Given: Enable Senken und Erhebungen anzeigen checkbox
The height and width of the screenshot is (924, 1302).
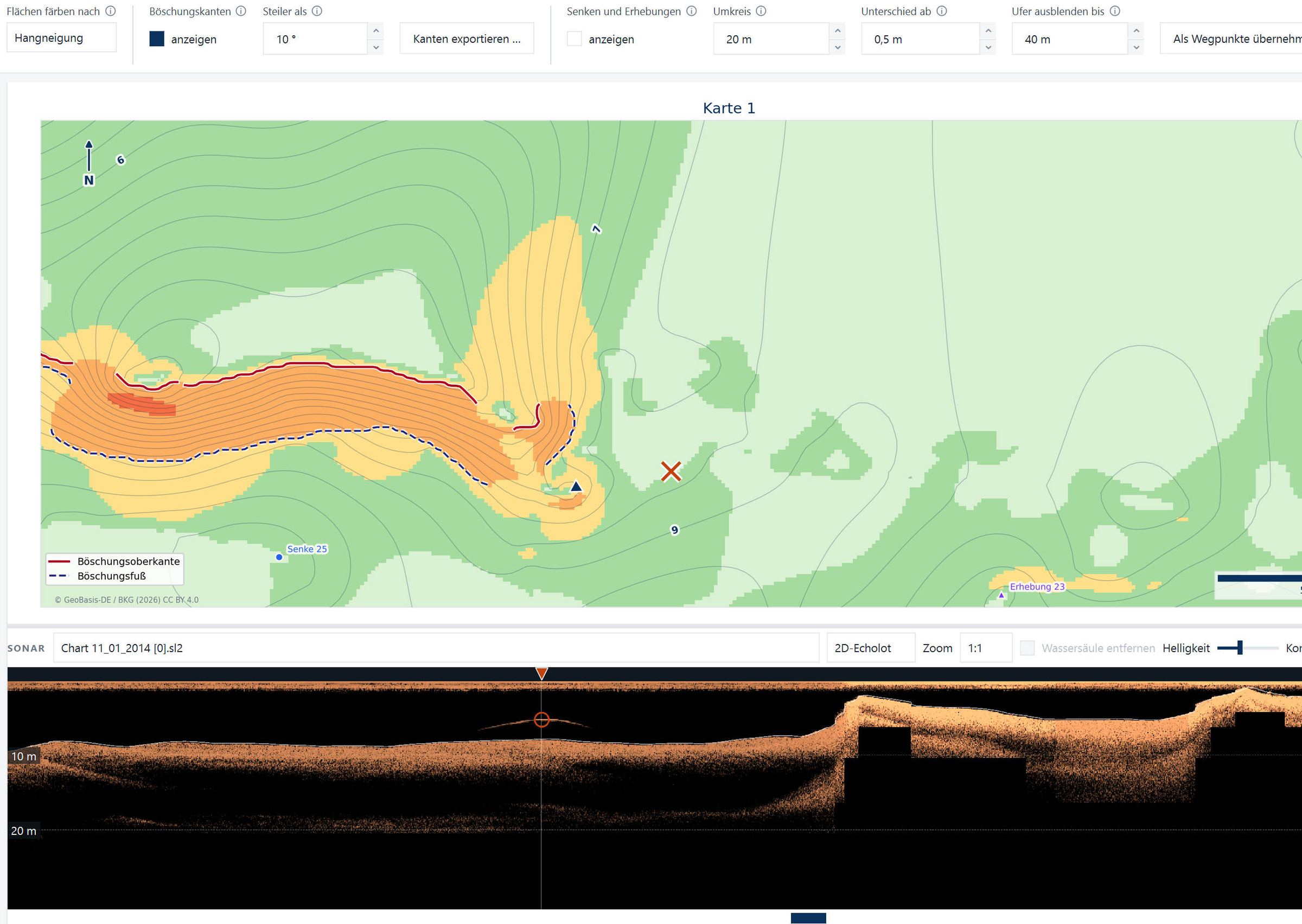Looking at the screenshot, I should pyautogui.click(x=575, y=39).
